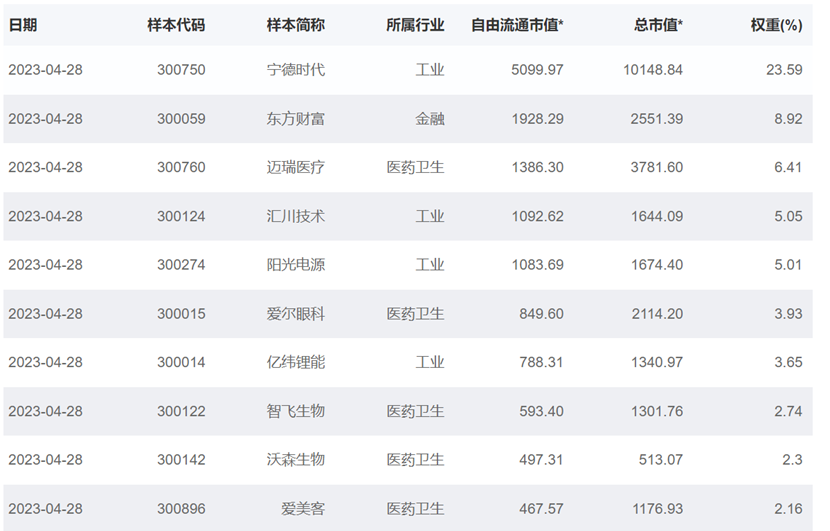Click free-float value 1092.62
830x531 pixels.
(x=537, y=217)
